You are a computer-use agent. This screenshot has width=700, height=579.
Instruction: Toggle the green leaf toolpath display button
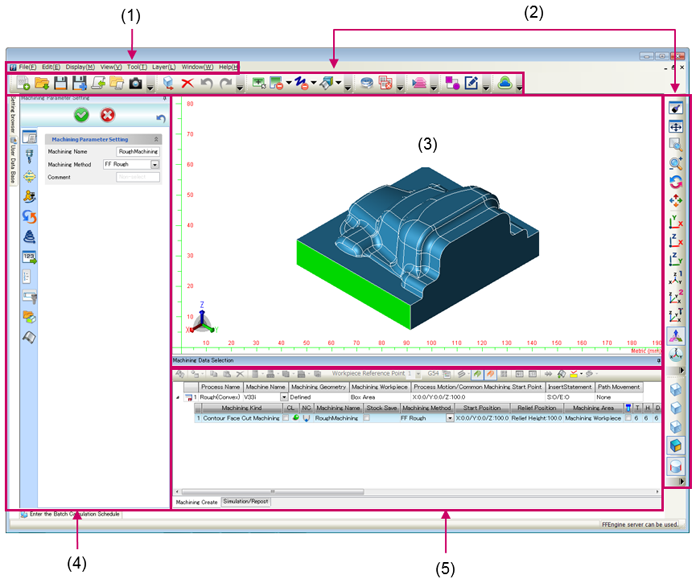[x=477, y=374]
